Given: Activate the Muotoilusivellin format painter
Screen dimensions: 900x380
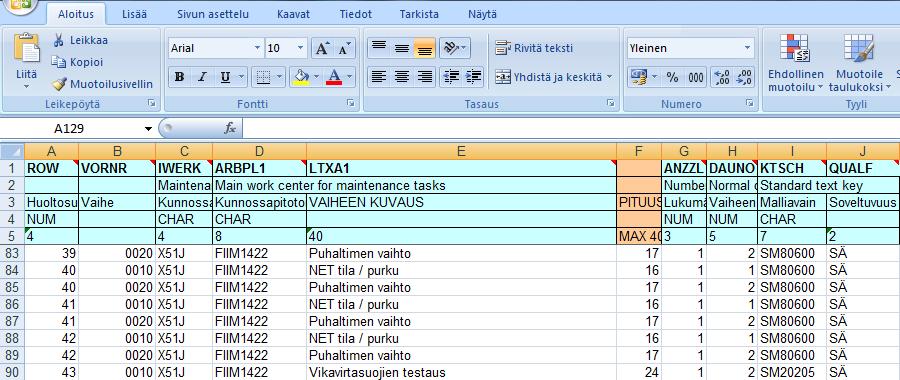Looking at the screenshot, I should (103, 84).
